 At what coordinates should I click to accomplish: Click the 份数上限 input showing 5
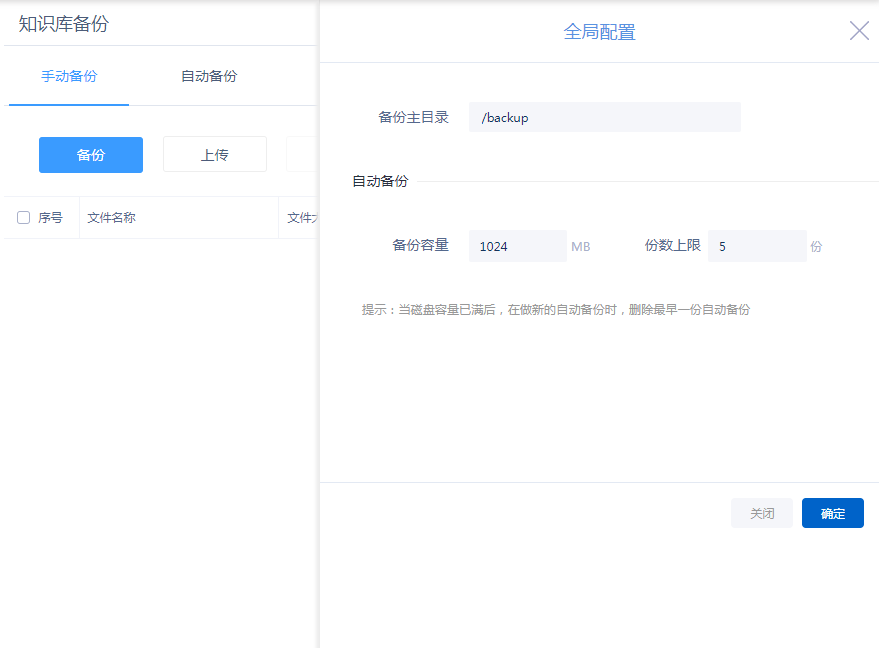pyautogui.click(x=756, y=246)
